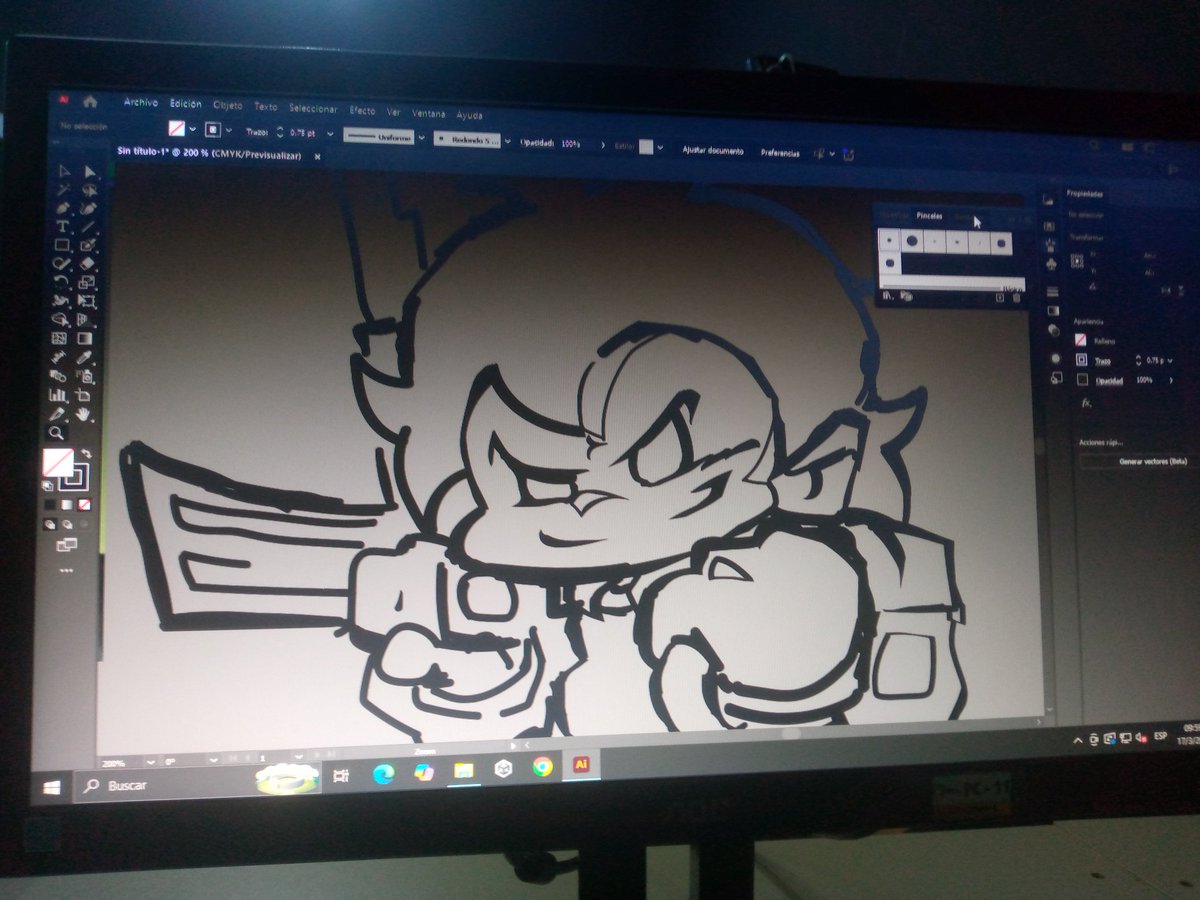Image resolution: width=1200 pixels, height=900 pixels.
Task: Open the Efecto menu
Action: 362,110
